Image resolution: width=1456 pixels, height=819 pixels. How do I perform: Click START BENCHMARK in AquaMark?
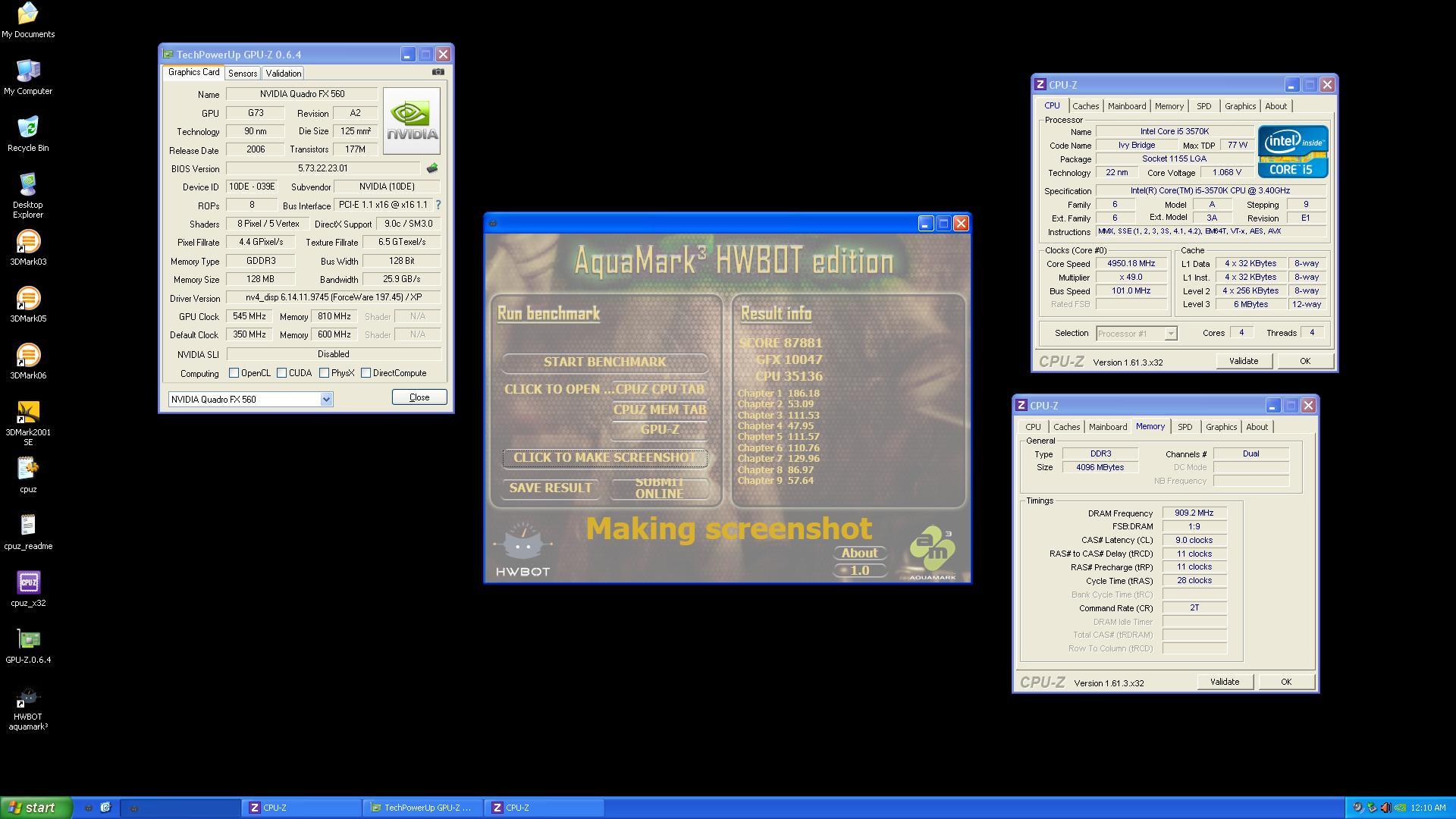coord(604,362)
